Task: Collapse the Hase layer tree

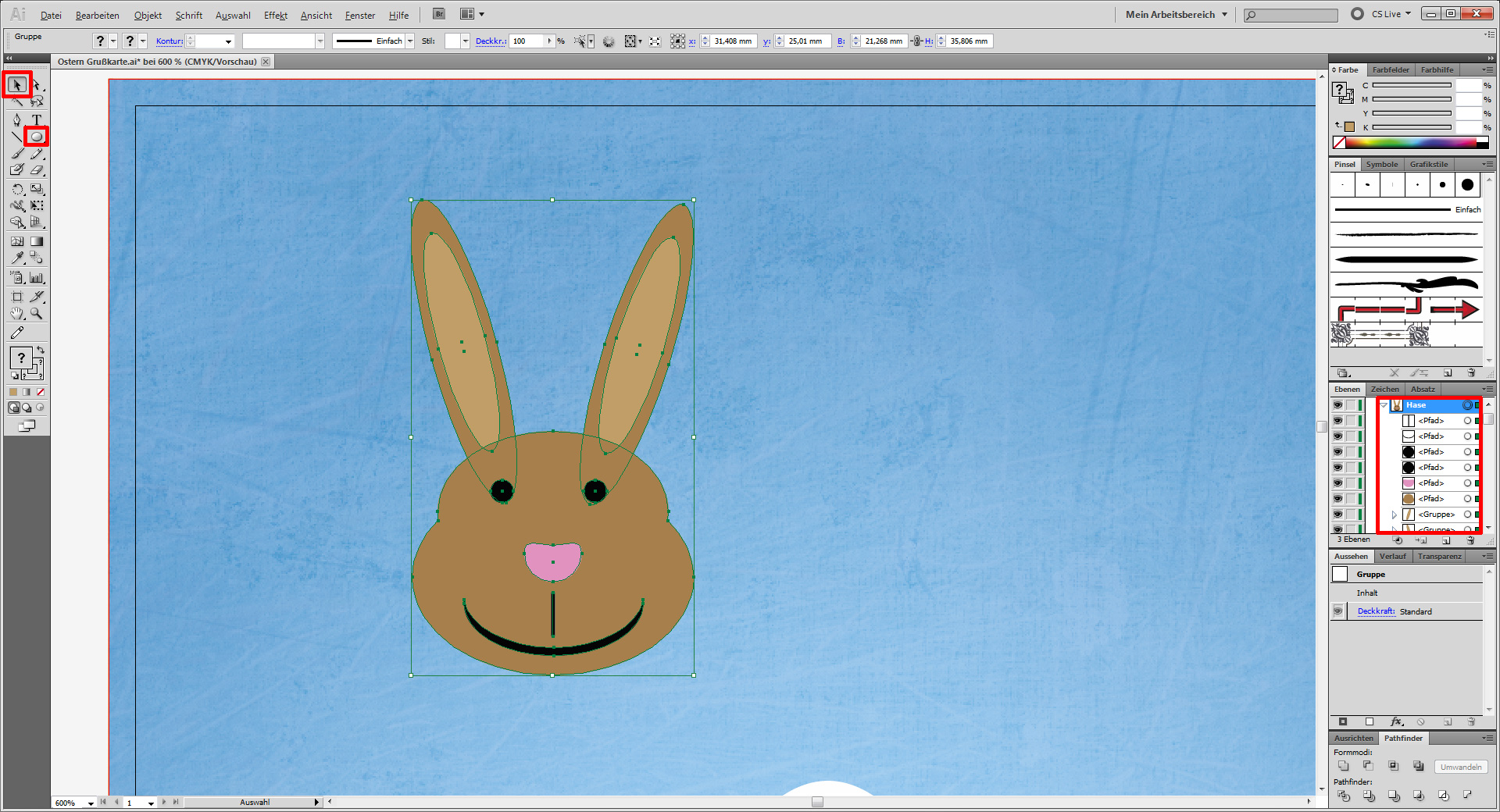Action: (1384, 405)
